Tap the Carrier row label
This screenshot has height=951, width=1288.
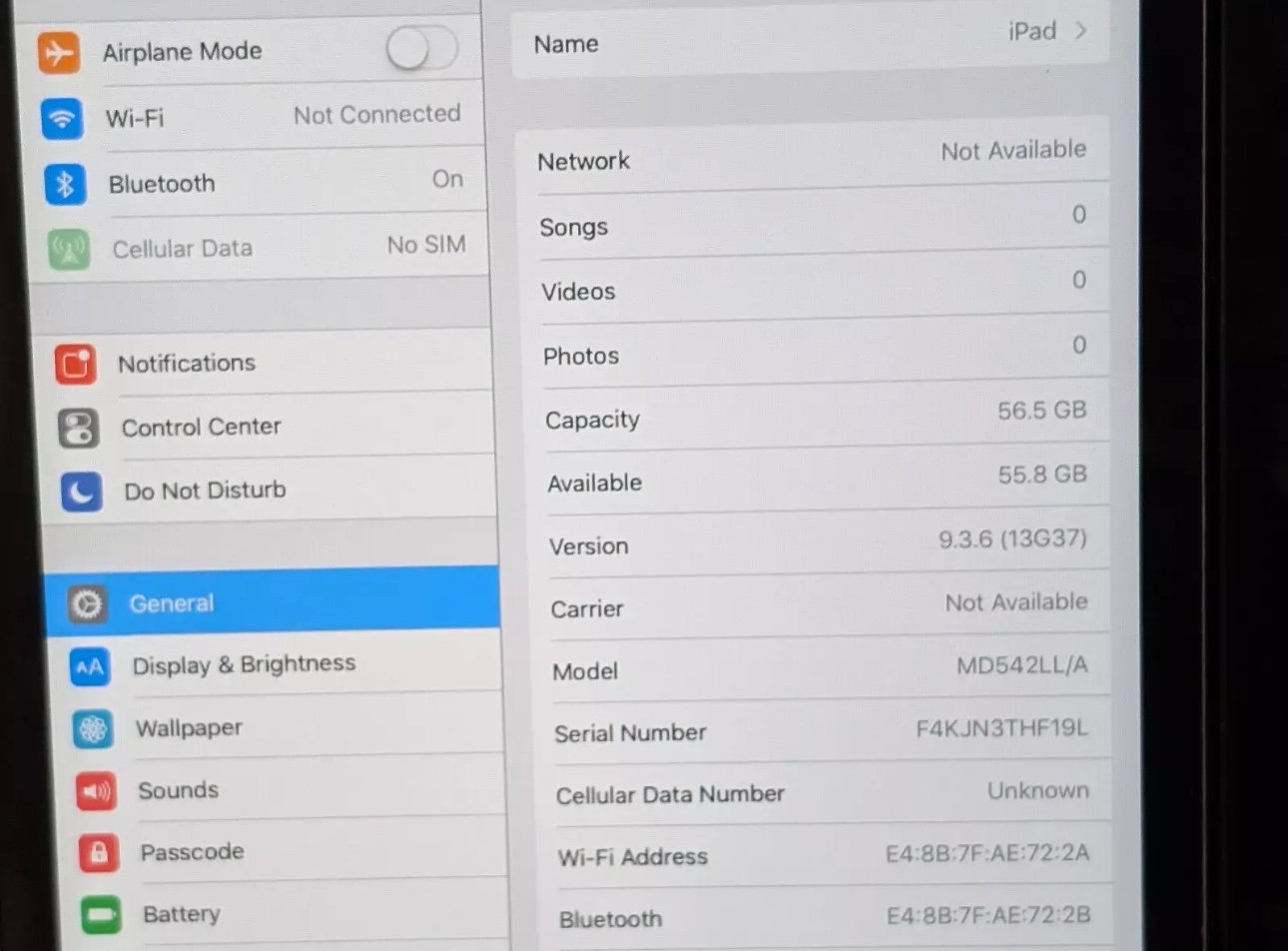pyautogui.click(x=587, y=609)
